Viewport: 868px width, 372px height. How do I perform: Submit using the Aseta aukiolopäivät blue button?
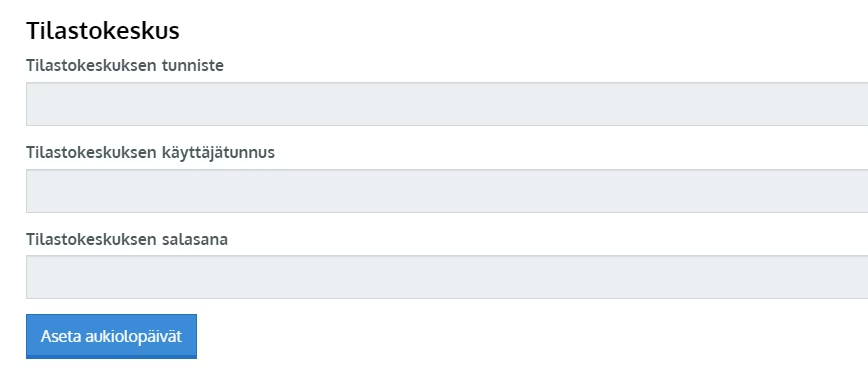click(x=111, y=336)
